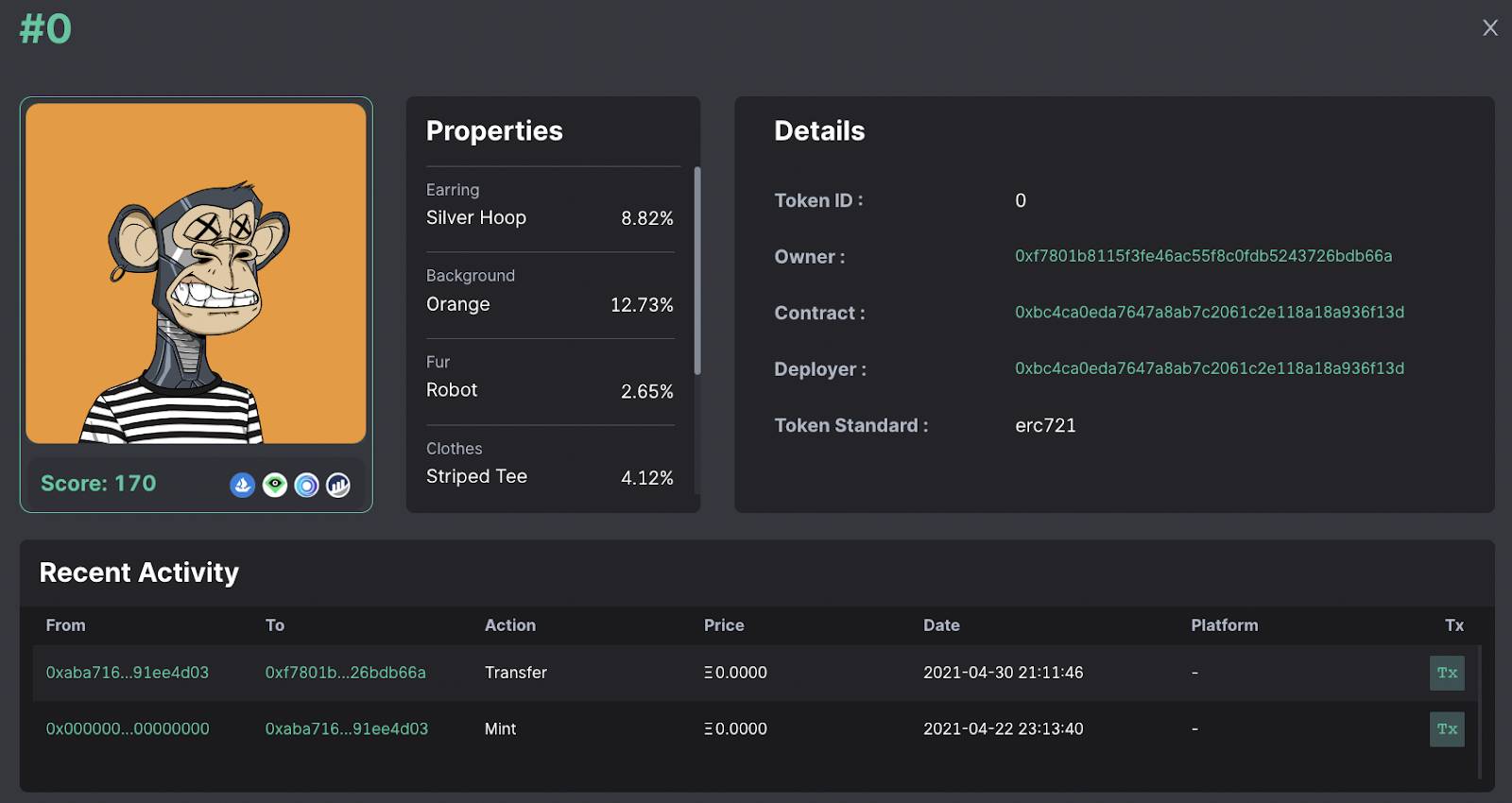Select the Orange background property
Image resolution: width=1512 pixels, height=803 pixels.
click(457, 304)
